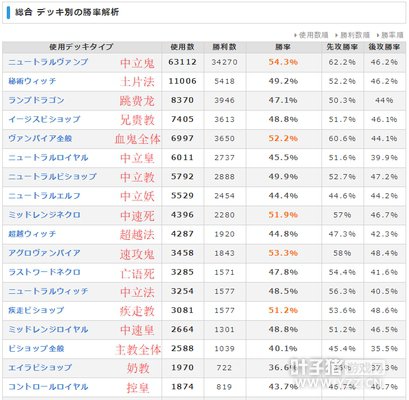The height and width of the screenshot is (400, 409).
Task: Open ニュートラルヴァンプ deck link
Action: (48, 62)
